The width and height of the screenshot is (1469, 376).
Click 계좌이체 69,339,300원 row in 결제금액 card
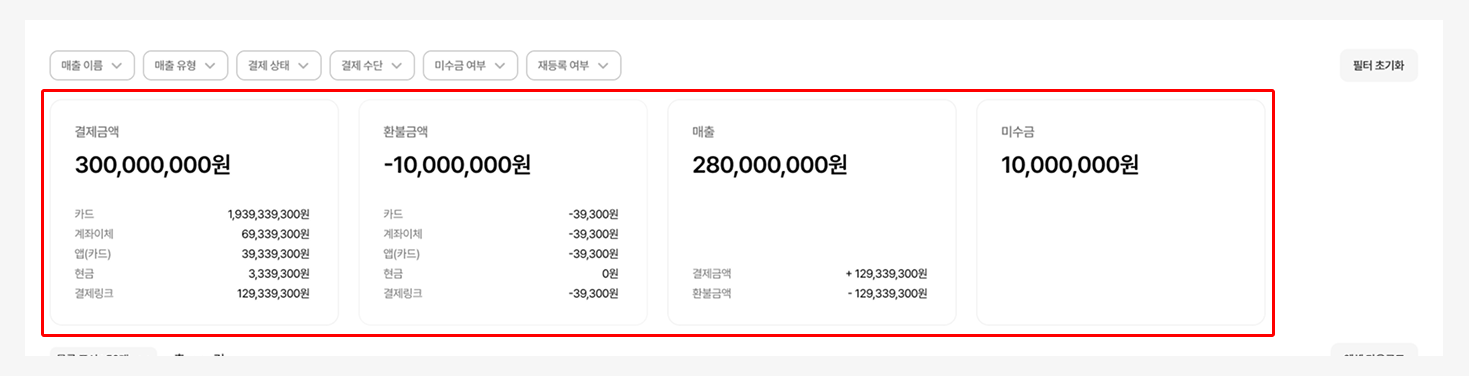point(192,234)
